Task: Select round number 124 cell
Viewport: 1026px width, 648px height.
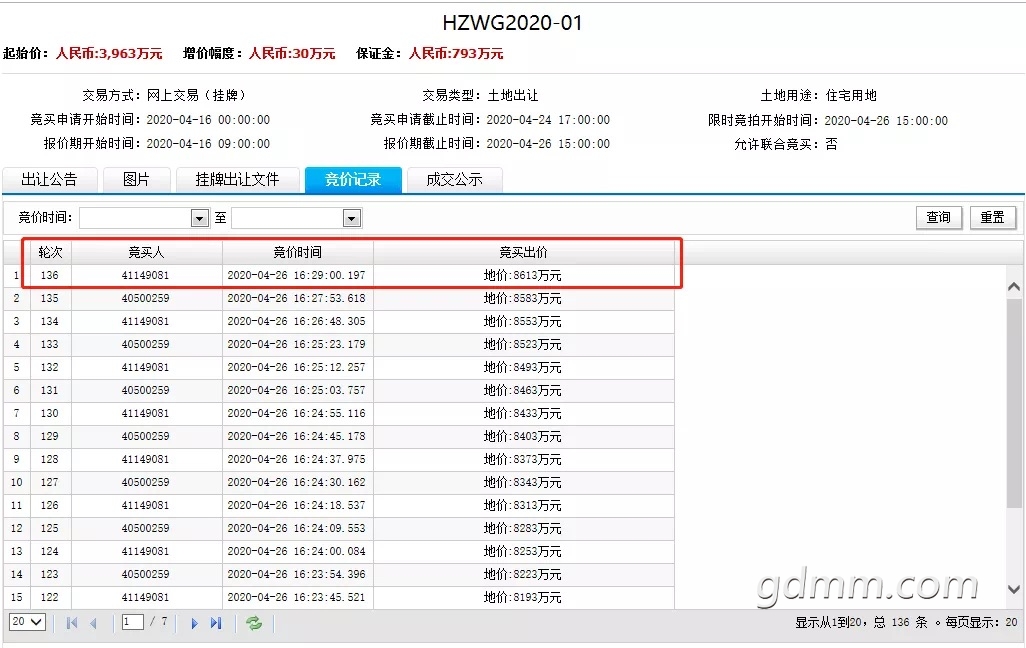Action: pos(50,551)
